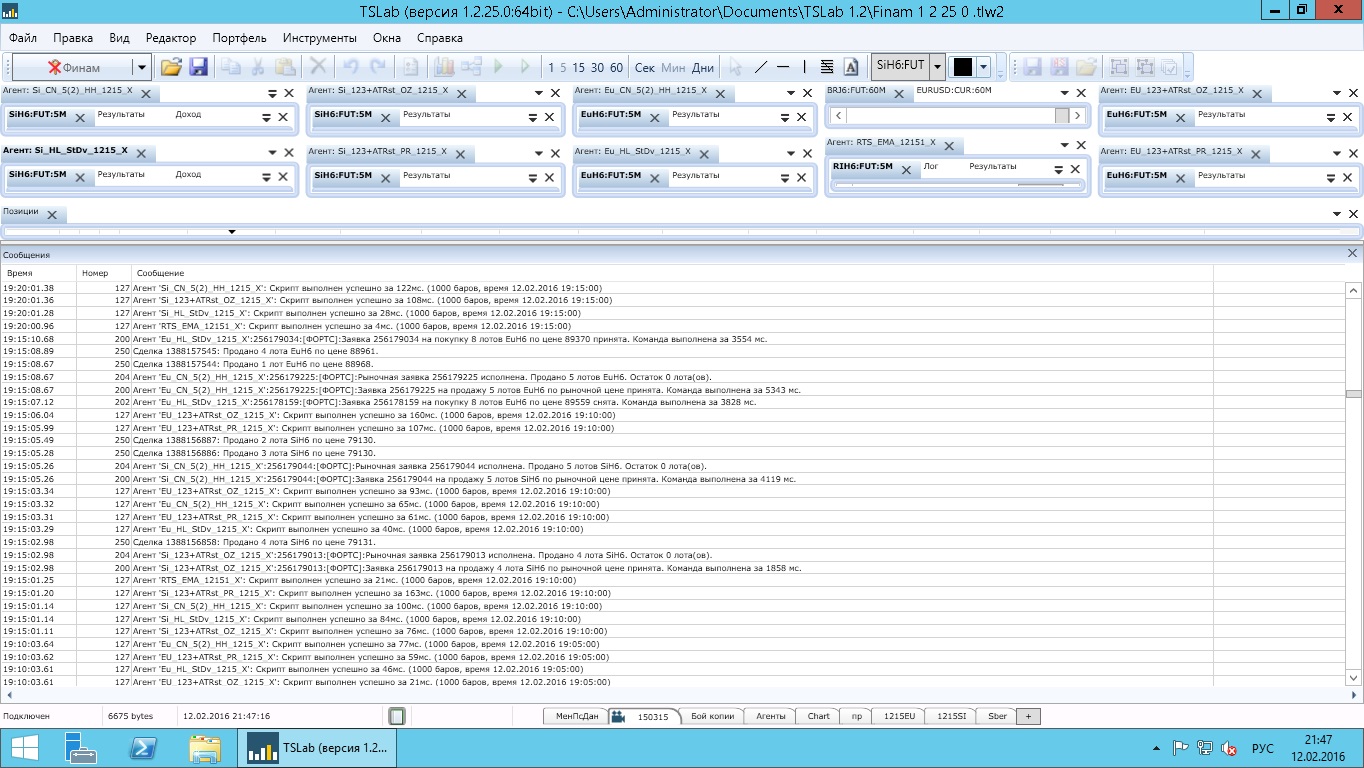1364x768 pixels.
Task: Open the color picker dropdown arrow
Action: click(x=985, y=67)
